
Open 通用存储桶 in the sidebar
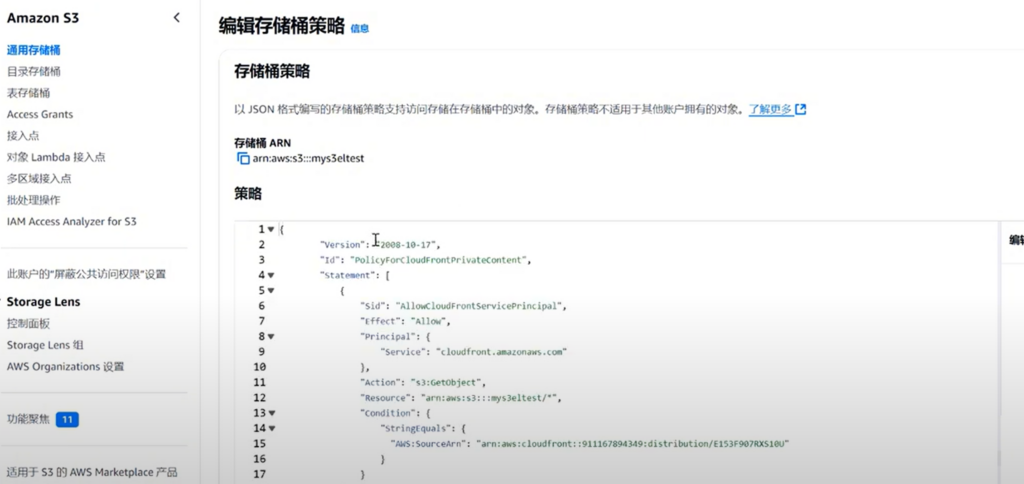(x=33, y=50)
